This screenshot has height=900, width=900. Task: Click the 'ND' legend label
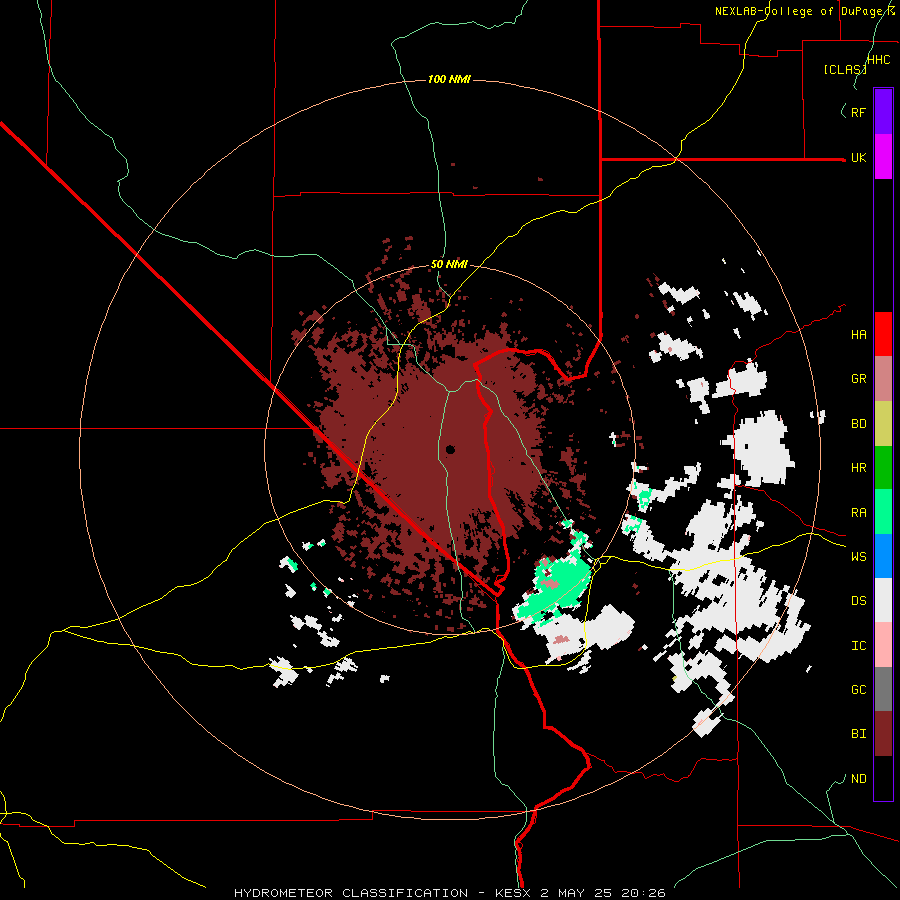(858, 779)
